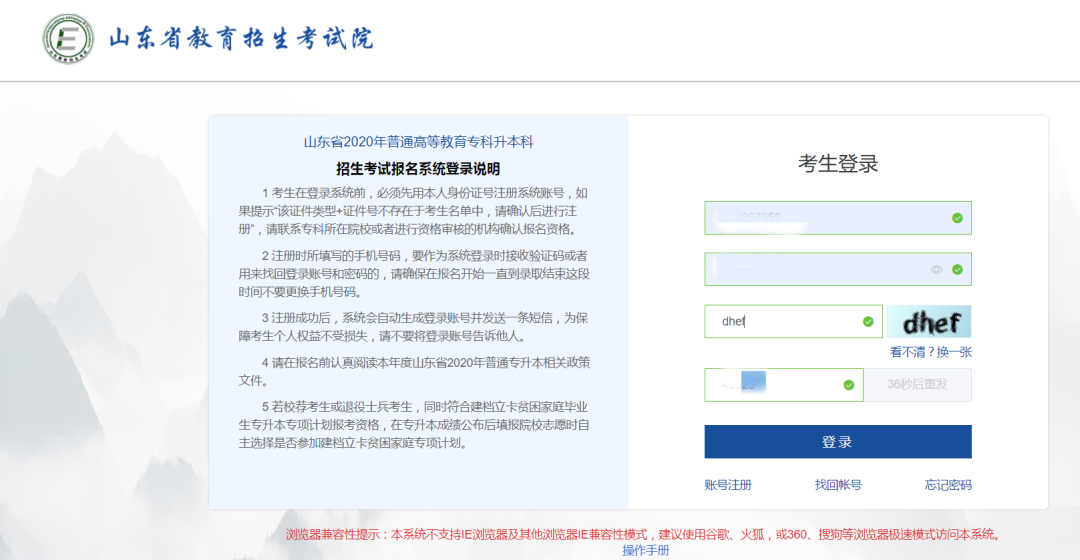
Task: Click the captcha input containing "dhef"
Action: (x=785, y=321)
